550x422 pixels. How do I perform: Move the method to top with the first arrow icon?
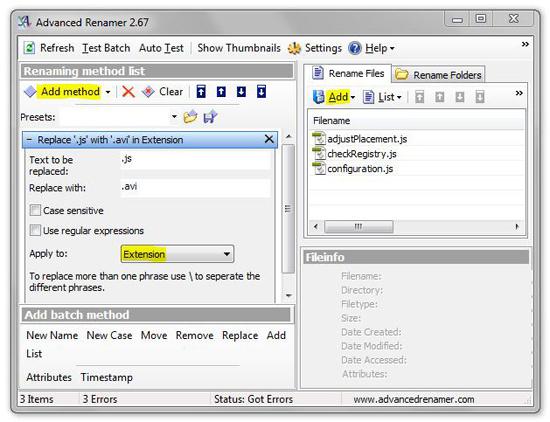[201, 92]
